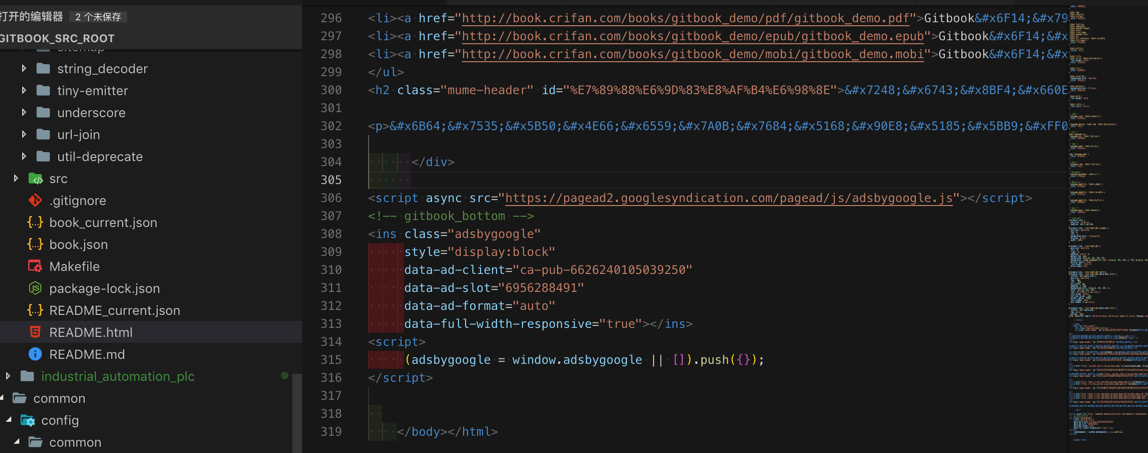Click the README_current.json braces icon
The height and width of the screenshot is (453, 1148).
(x=34, y=310)
